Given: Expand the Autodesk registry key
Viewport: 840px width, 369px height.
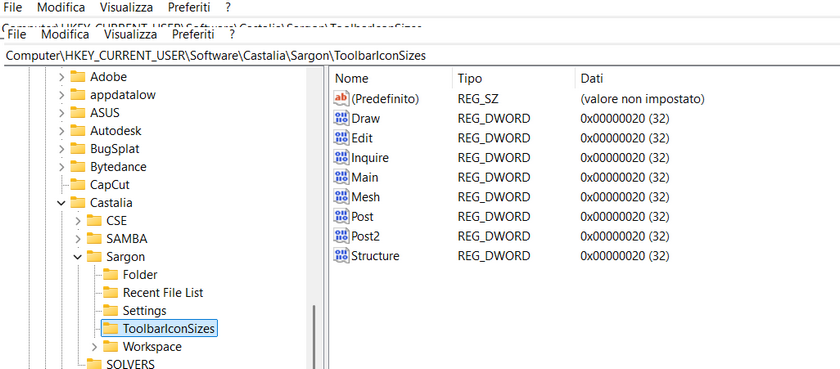Looking at the screenshot, I should (62, 131).
